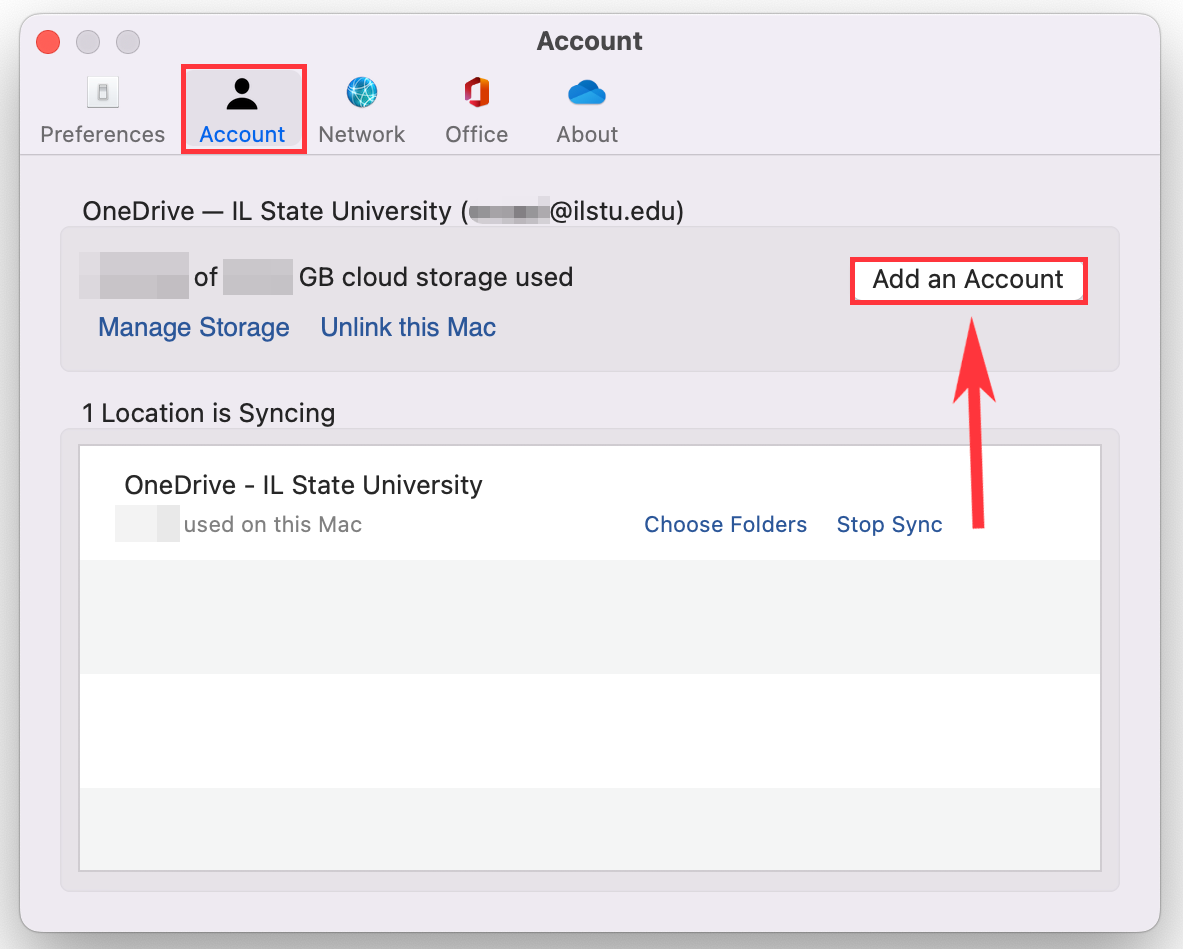Click Unlink this Mac

pyautogui.click(x=408, y=327)
